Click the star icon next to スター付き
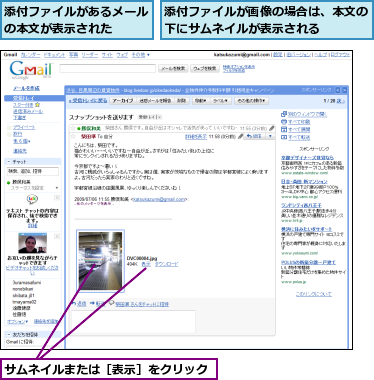The width and height of the screenshot is (374, 380). click(x=37, y=105)
